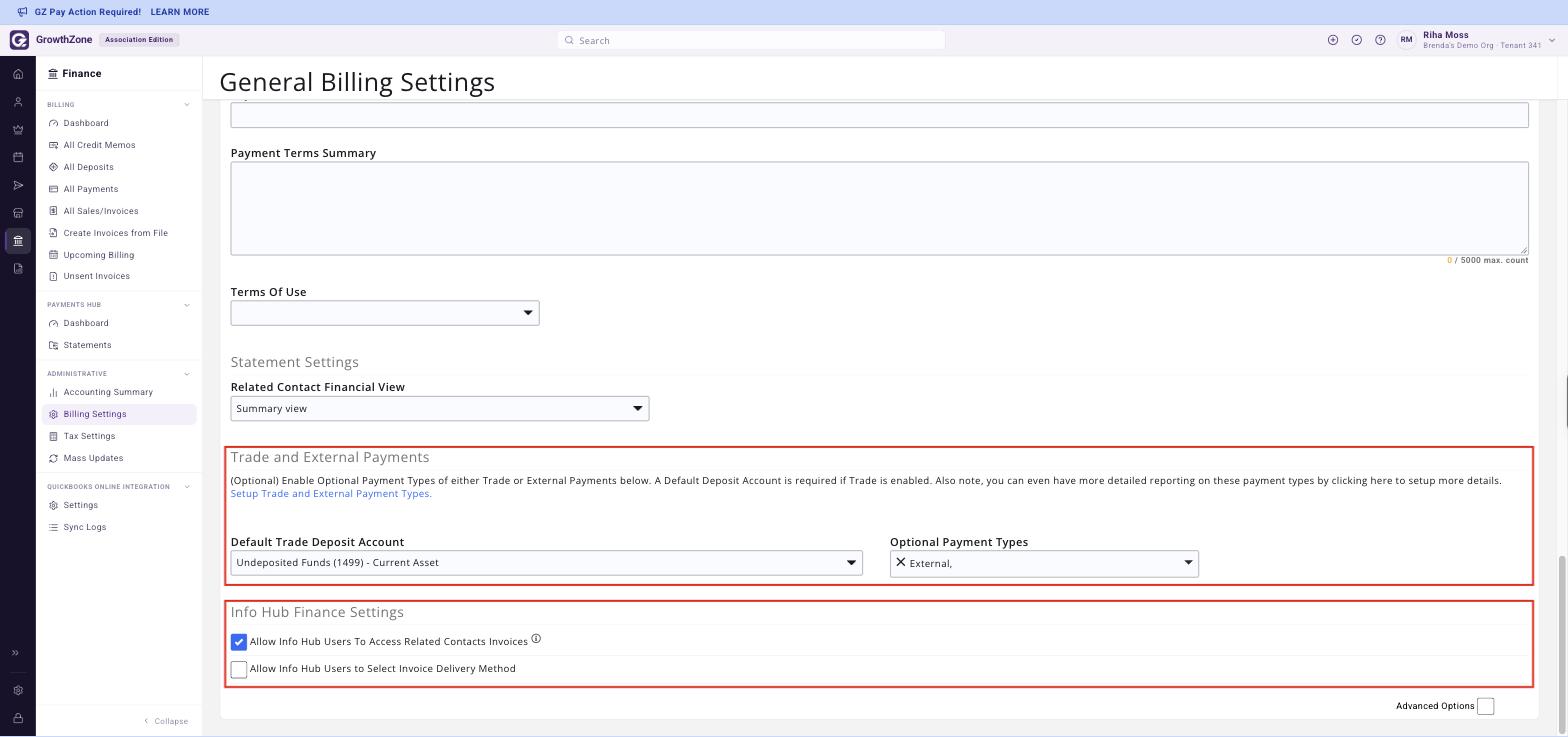Open Related Contact Financial View dropdown

440,408
